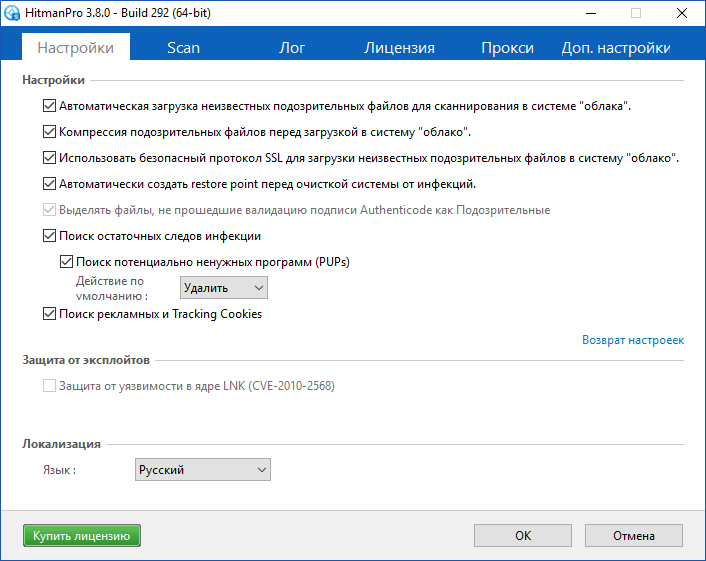
Task: Toggle automatic upload of unknown suspicious files
Action: pos(50,105)
